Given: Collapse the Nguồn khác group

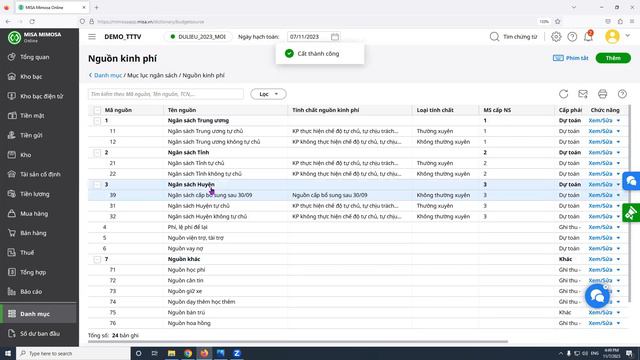Looking at the screenshot, I should [x=97, y=259].
